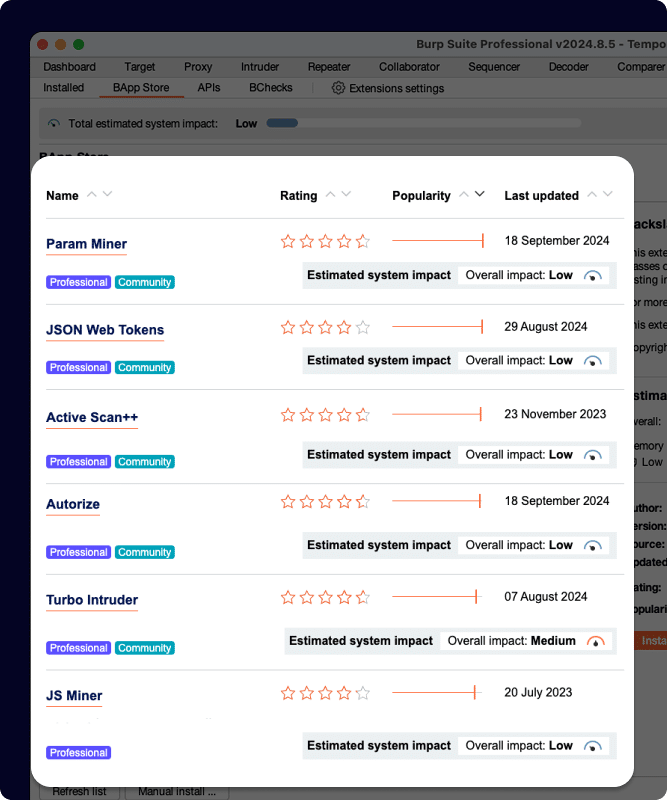Click the gear icon beside Extensions settings
The width and height of the screenshot is (667, 800).
(x=338, y=88)
